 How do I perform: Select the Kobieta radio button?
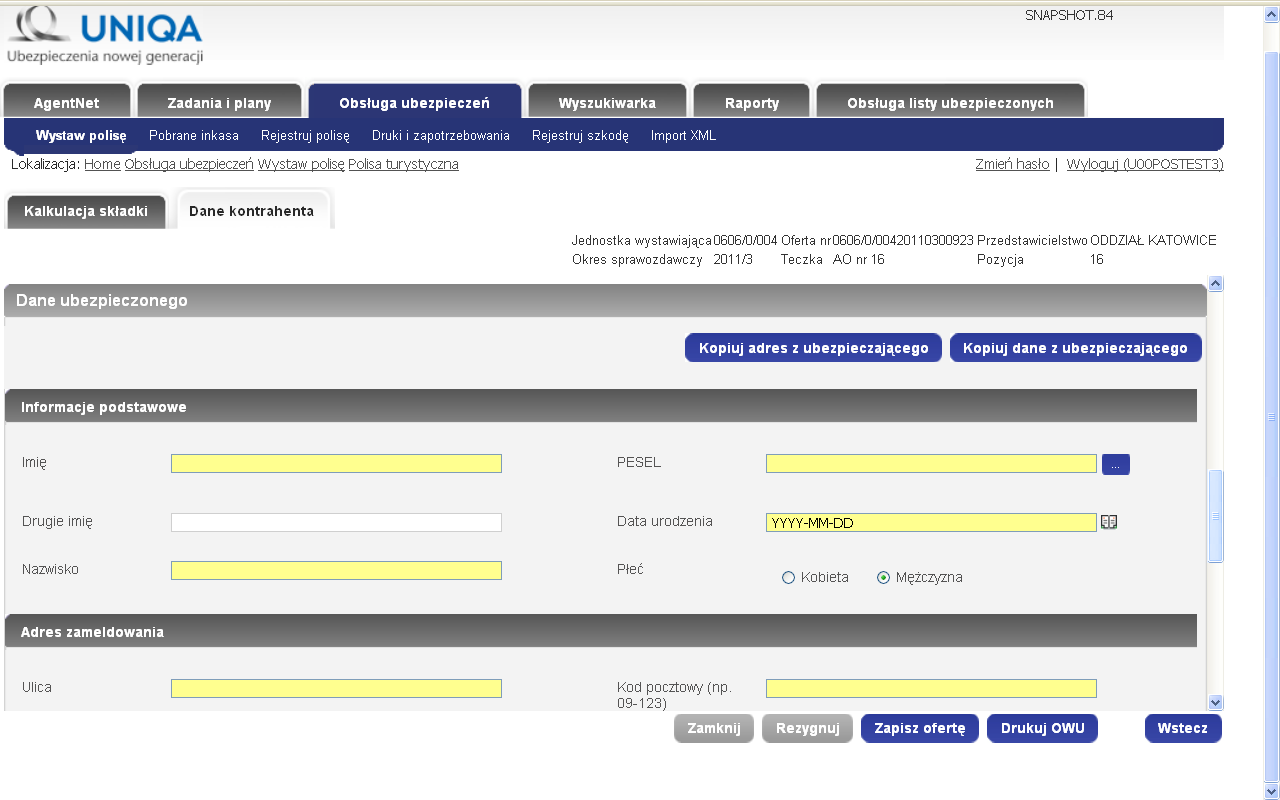pyautogui.click(x=788, y=577)
